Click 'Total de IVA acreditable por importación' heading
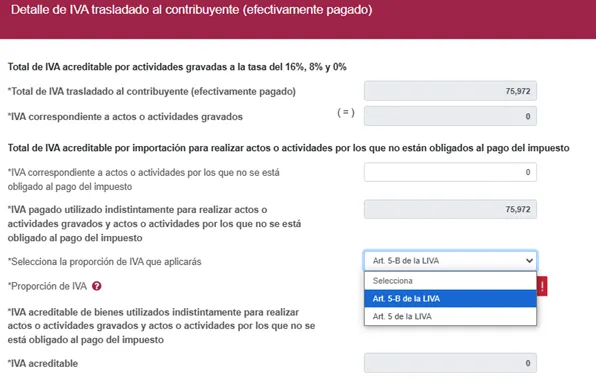The height and width of the screenshot is (380, 596). coord(288,148)
